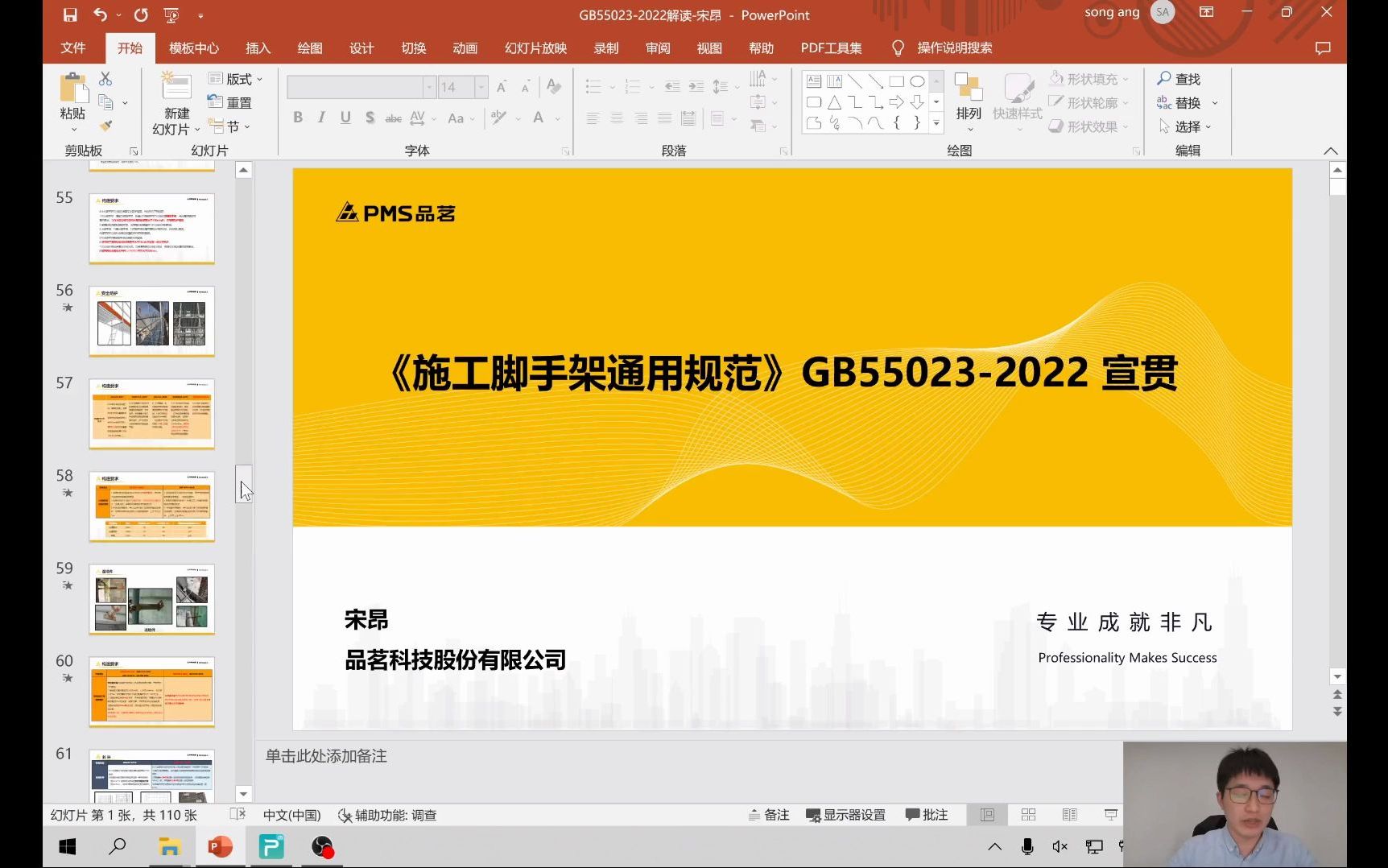Insert text box shape from gallery
Image resolution: width=1388 pixels, height=868 pixels.
(814, 81)
